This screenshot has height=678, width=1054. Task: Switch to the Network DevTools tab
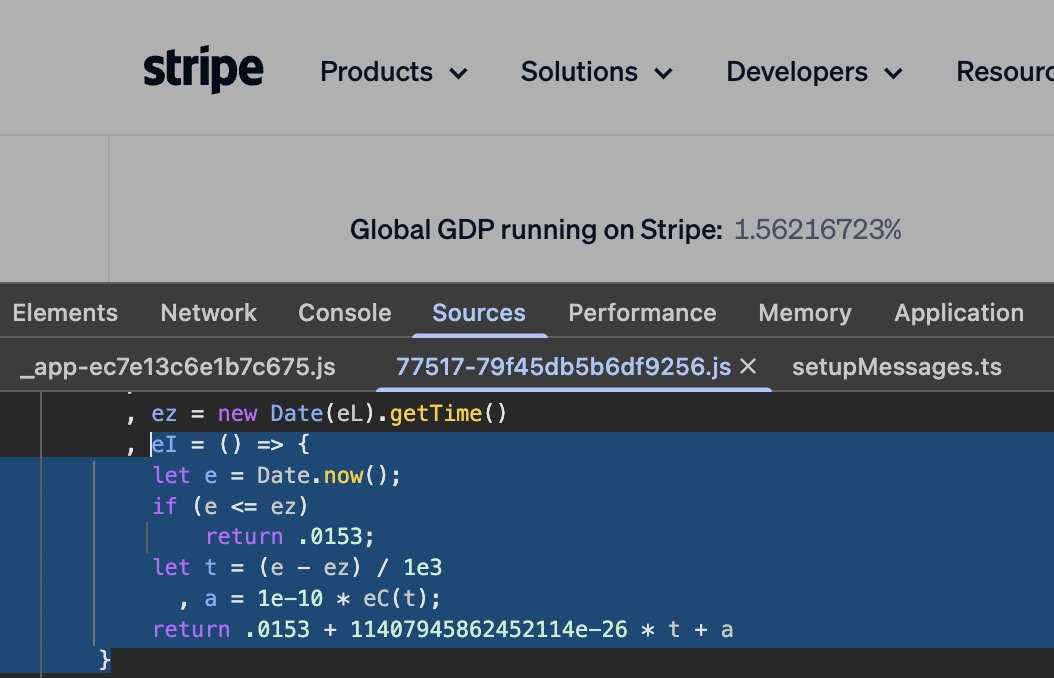(208, 312)
